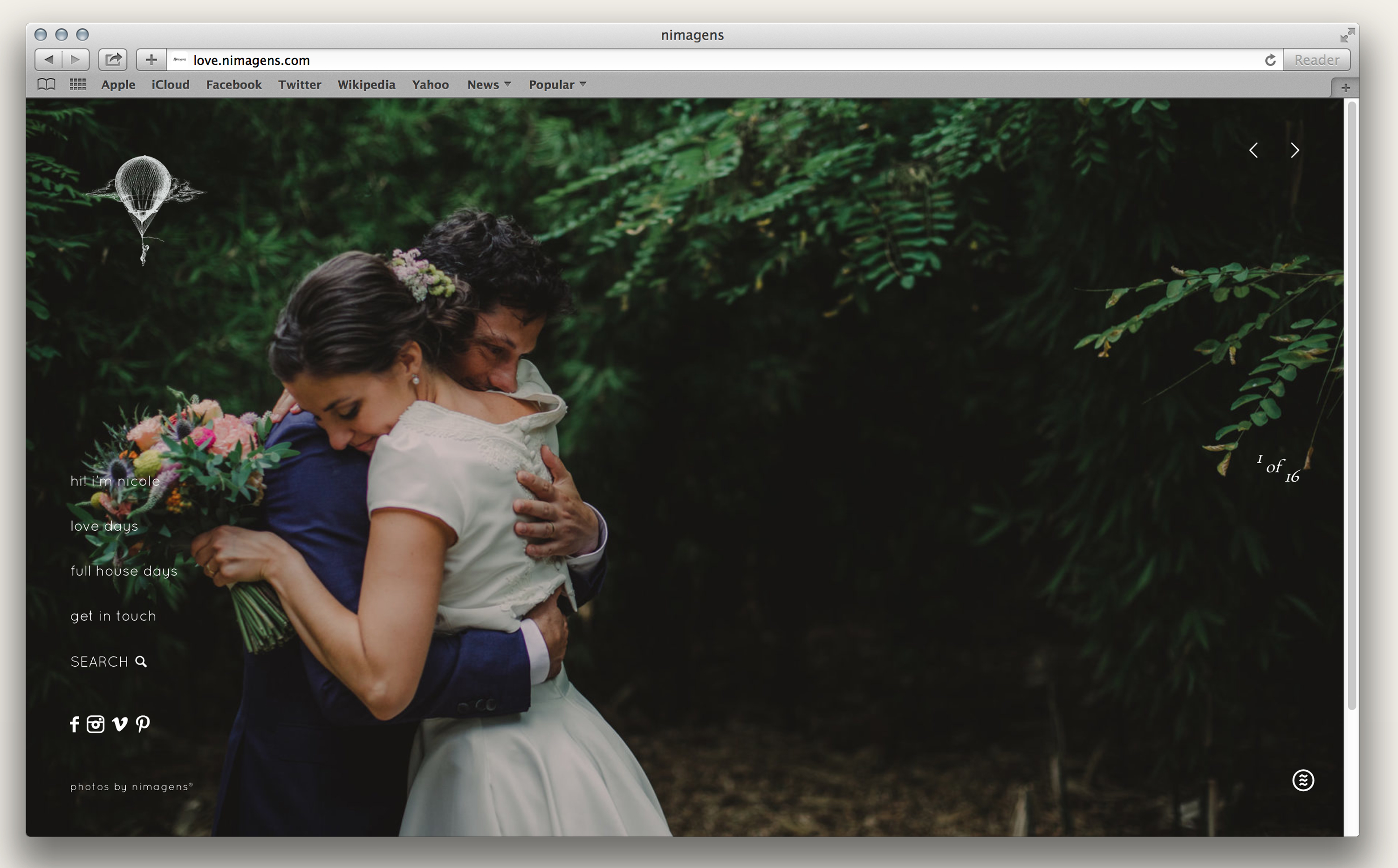
Task: Click the SEARCH field with magnifier
Action: click(109, 661)
